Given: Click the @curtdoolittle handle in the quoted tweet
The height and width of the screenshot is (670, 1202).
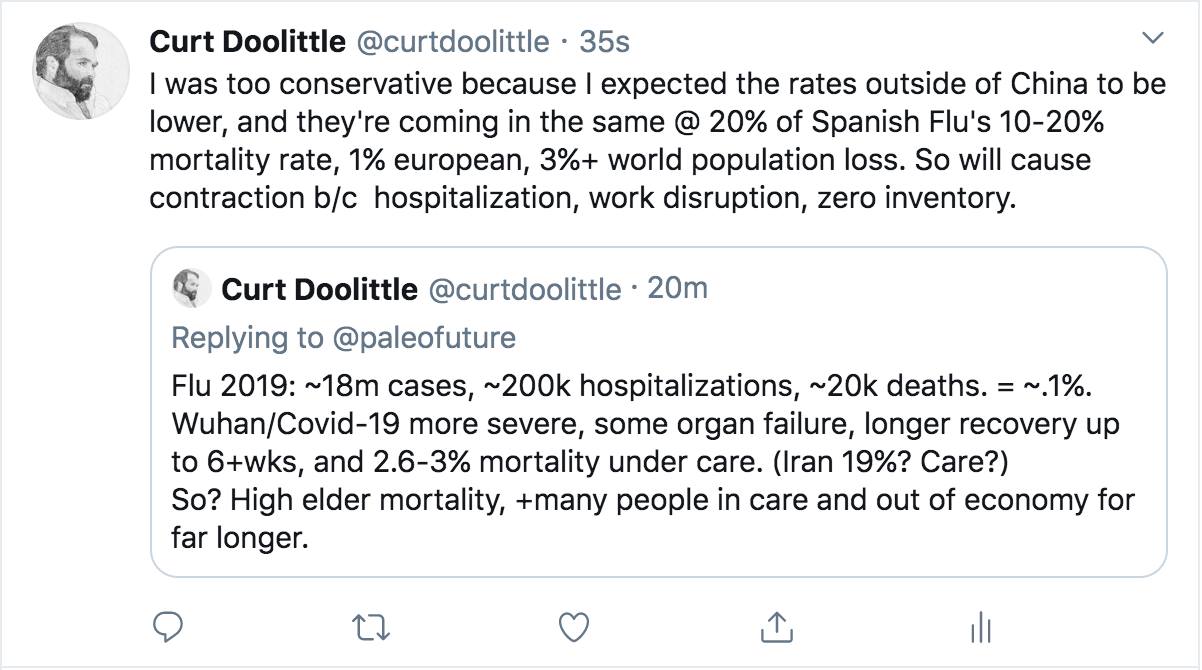Looking at the screenshot, I should pos(524,290).
